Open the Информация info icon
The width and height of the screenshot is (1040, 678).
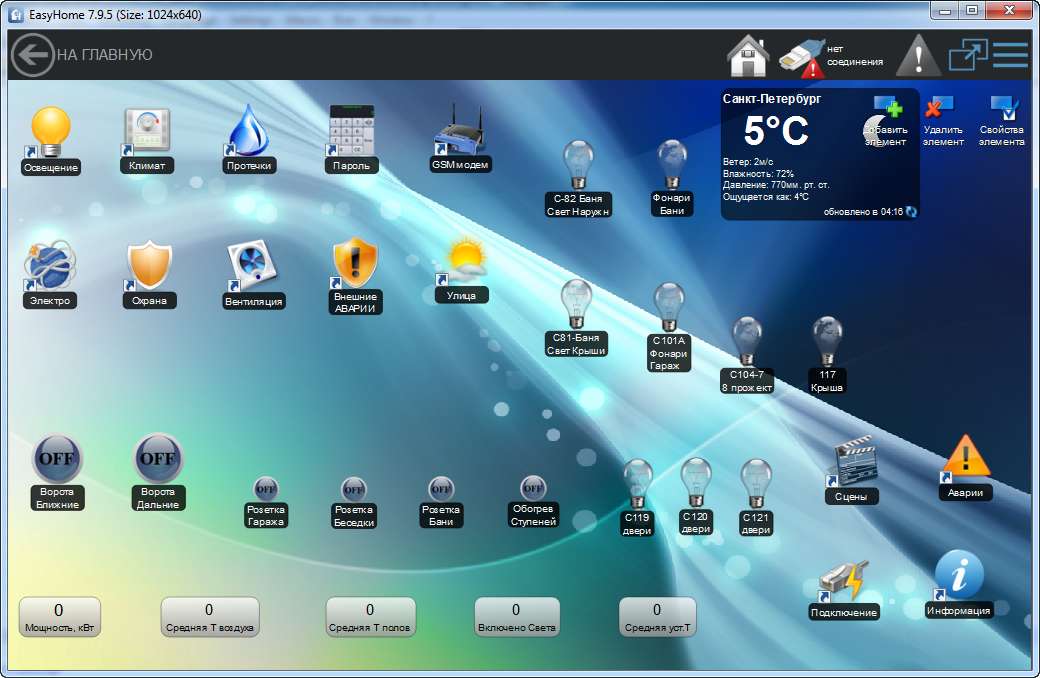click(958, 577)
